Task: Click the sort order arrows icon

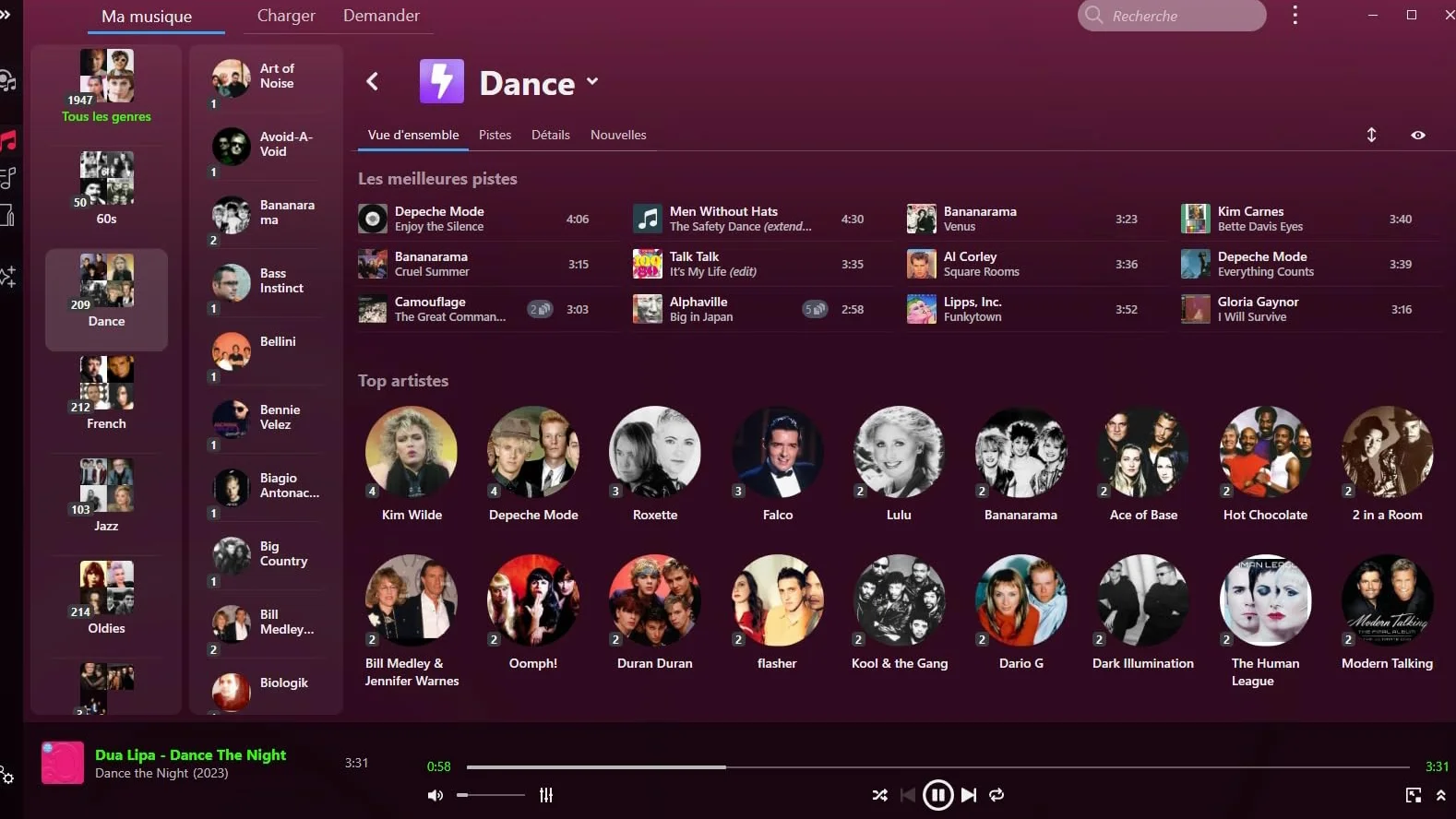Action: pyautogui.click(x=1371, y=135)
